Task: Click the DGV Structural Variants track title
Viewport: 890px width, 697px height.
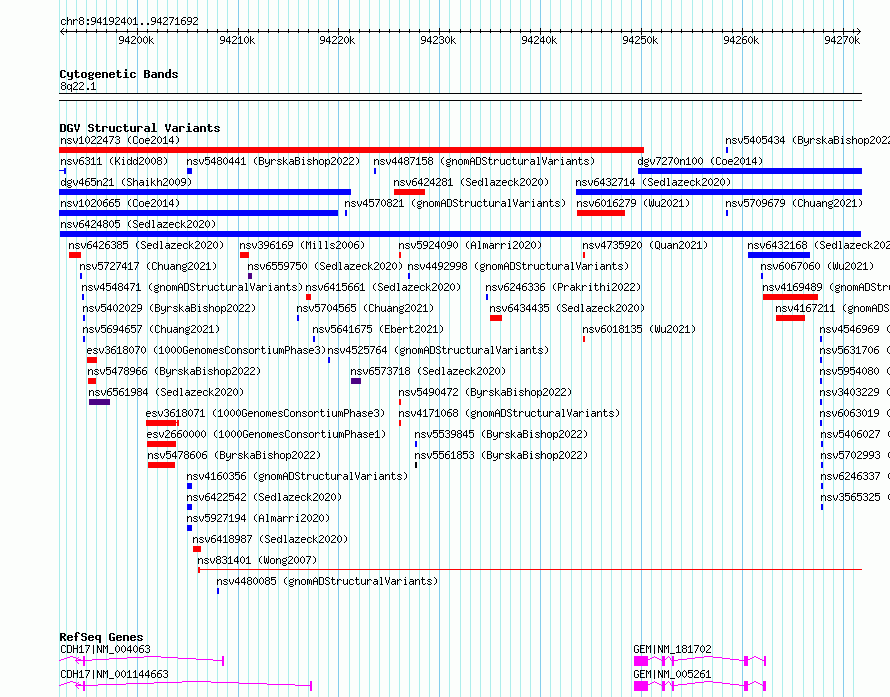Action: 140,128
